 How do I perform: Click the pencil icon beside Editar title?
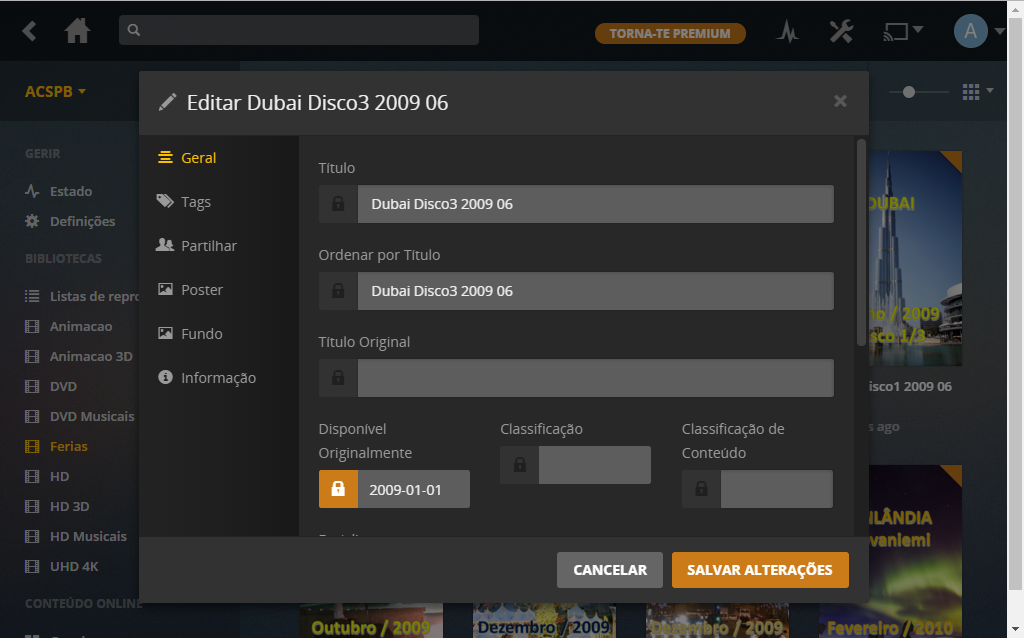[167, 102]
